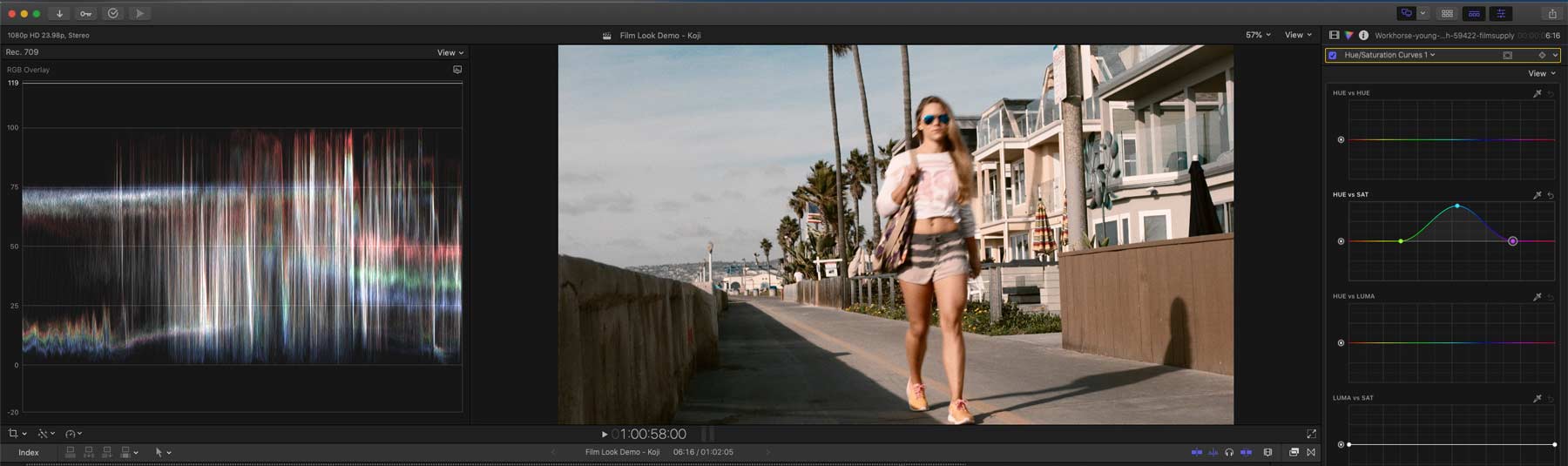Image resolution: width=1568 pixels, height=466 pixels.
Task: Select the LUMA vs SAT eyedropper
Action: coord(1538,398)
